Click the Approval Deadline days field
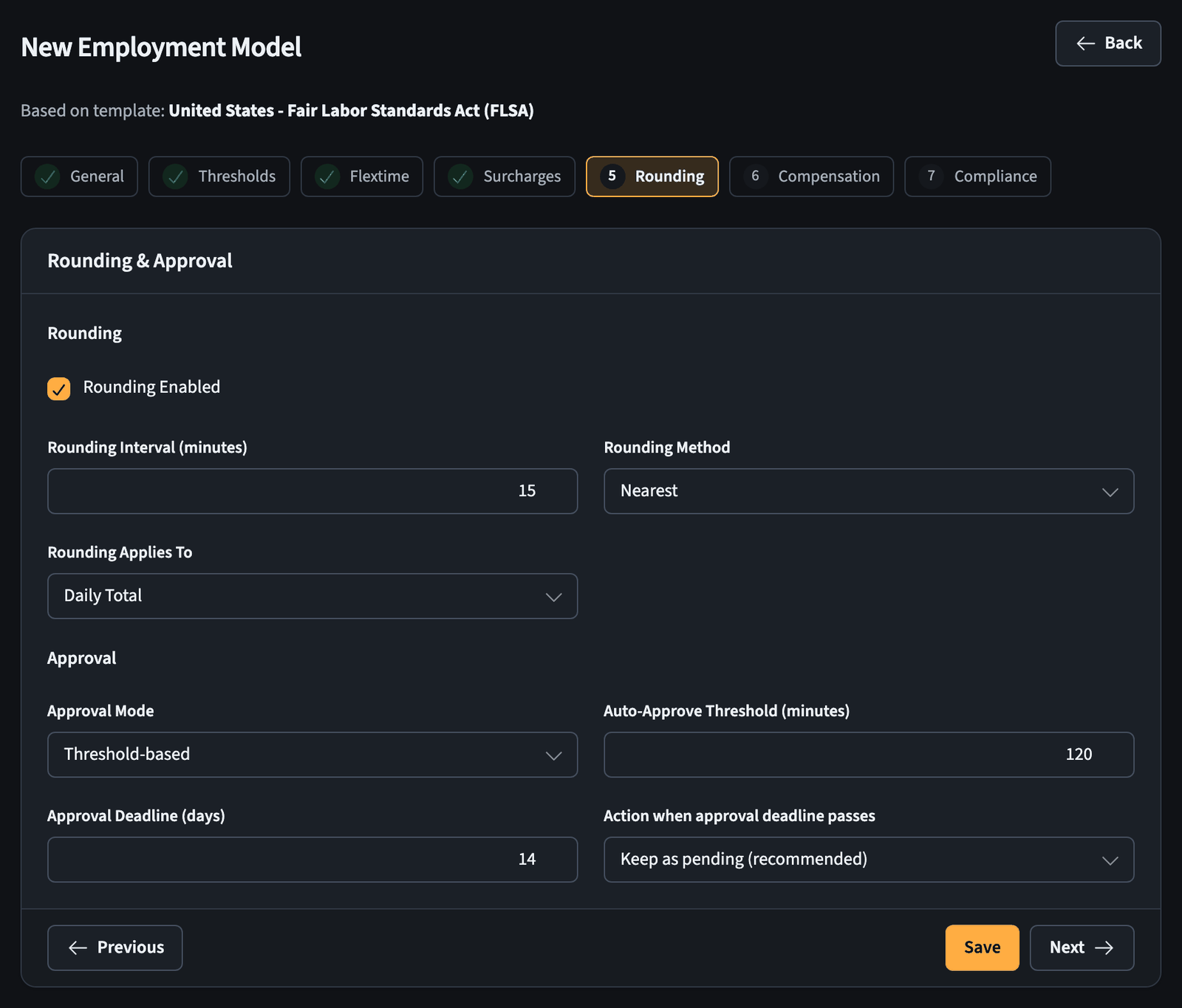The width and height of the screenshot is (1182, 1008). [x=312, y=860]
